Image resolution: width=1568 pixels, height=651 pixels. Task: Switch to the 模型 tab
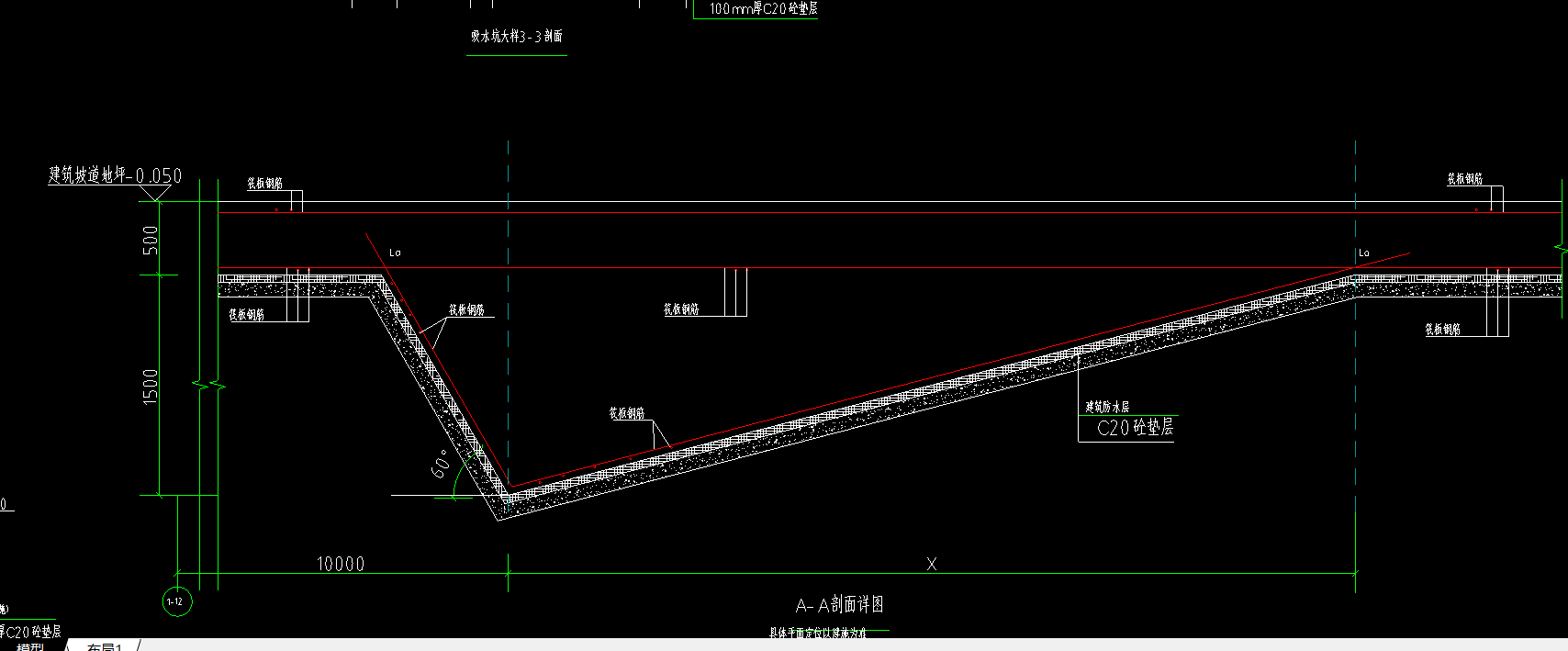(x=30, y=646)
